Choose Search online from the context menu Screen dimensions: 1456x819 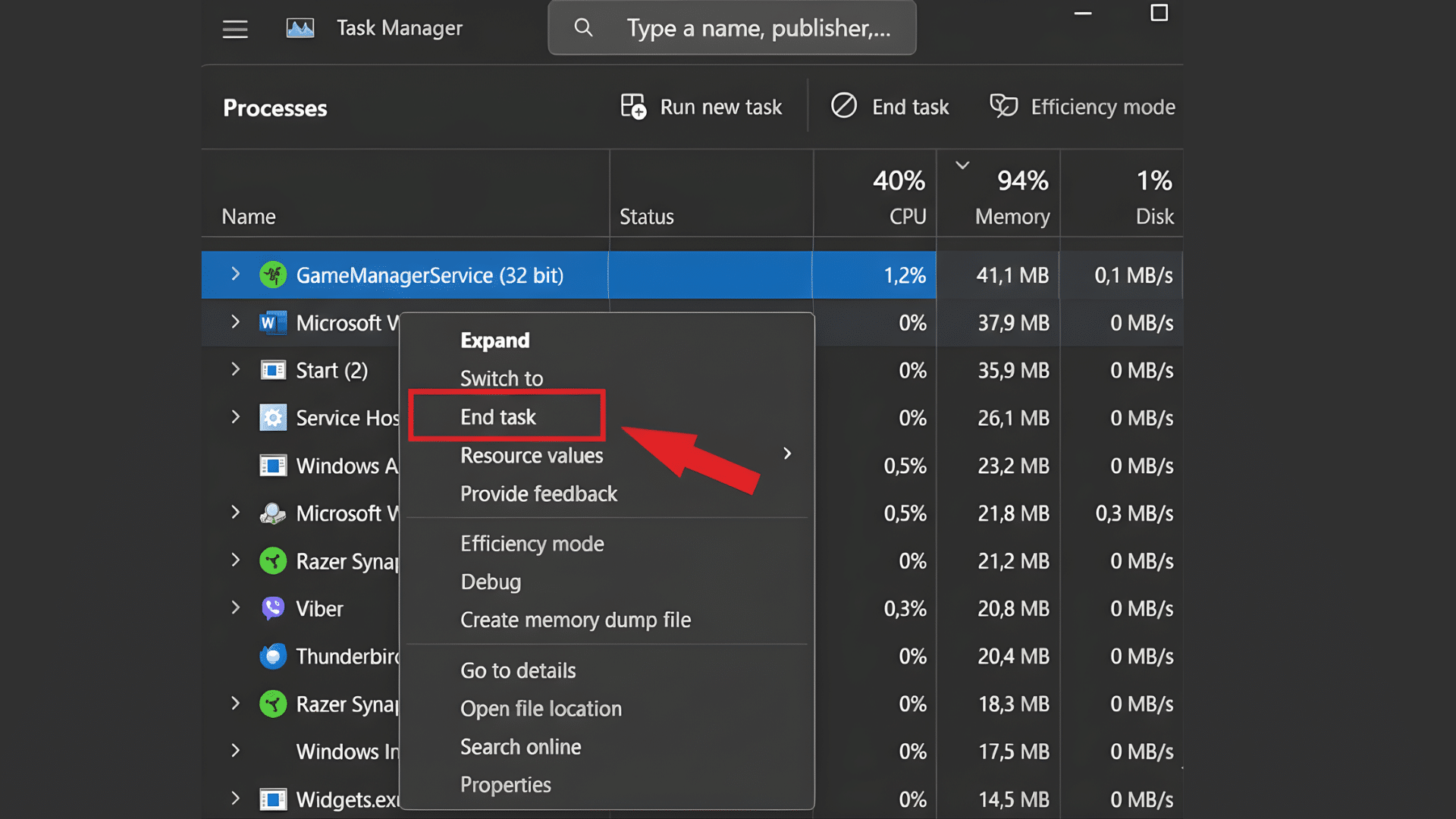pos(521,747)
